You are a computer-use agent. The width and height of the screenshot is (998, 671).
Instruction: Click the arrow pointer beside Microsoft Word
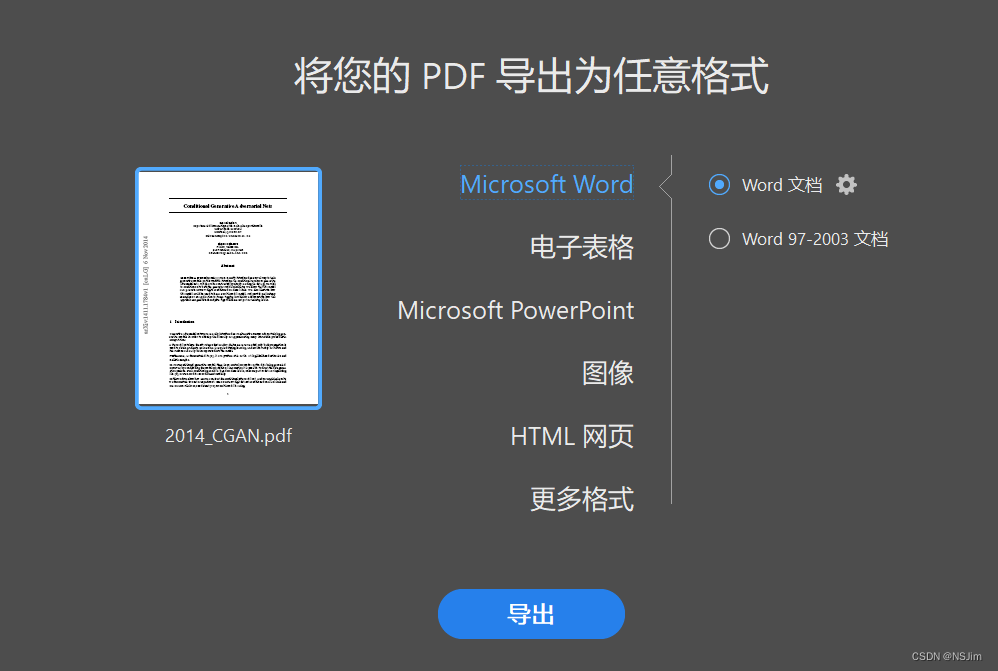661,184
